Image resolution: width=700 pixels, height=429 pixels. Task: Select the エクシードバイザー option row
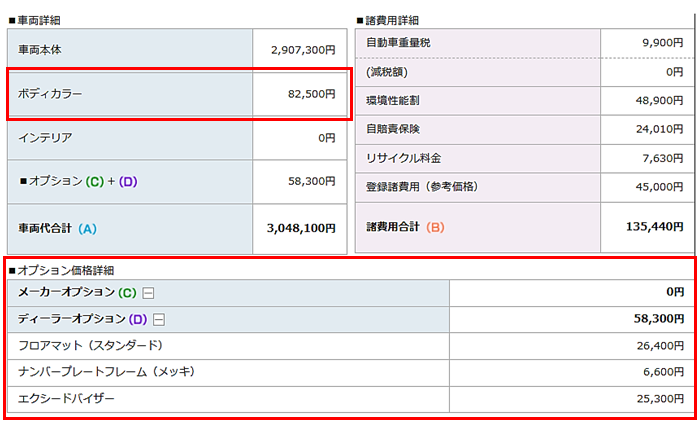(66, 399)
